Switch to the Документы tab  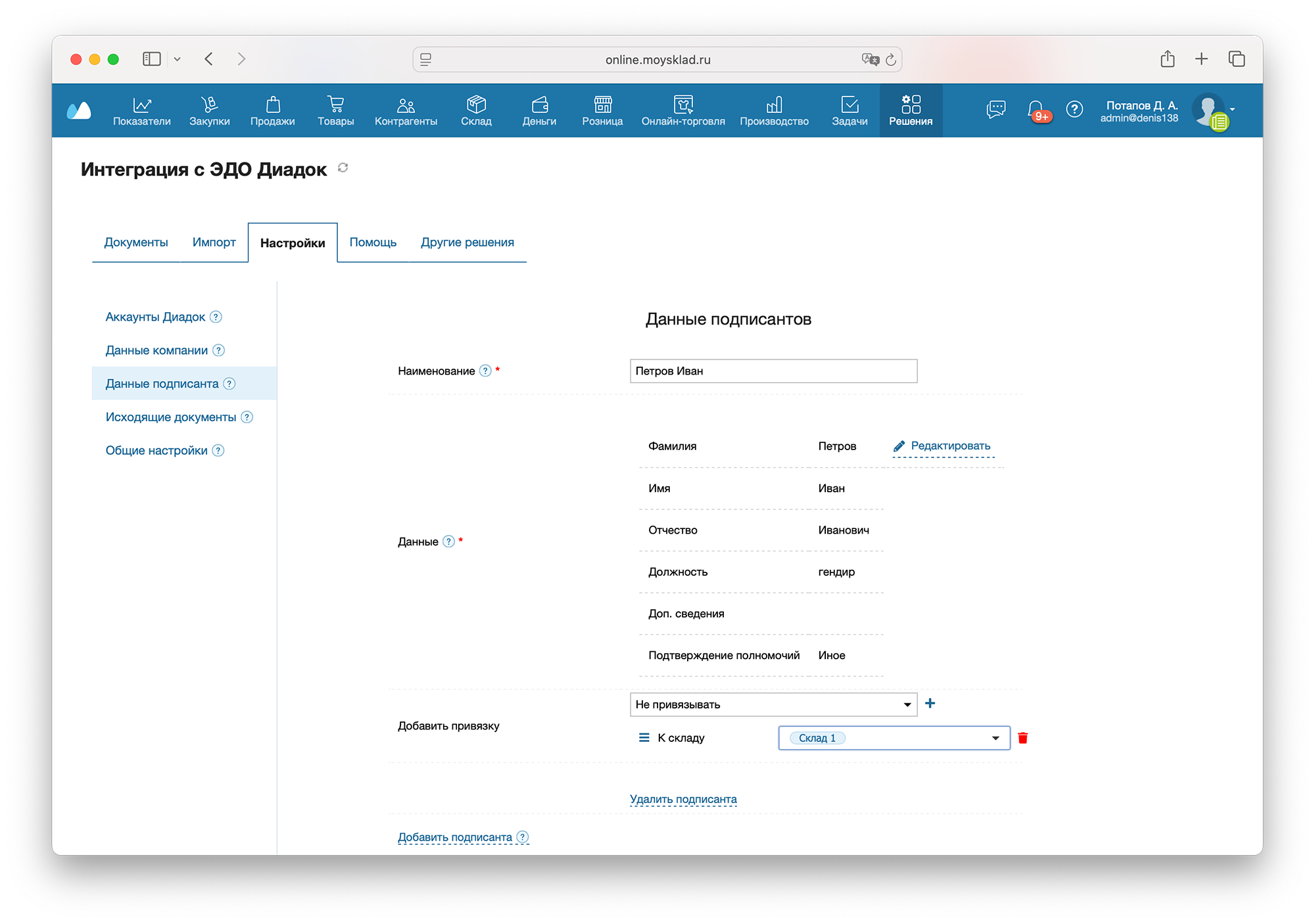(136, 243)
